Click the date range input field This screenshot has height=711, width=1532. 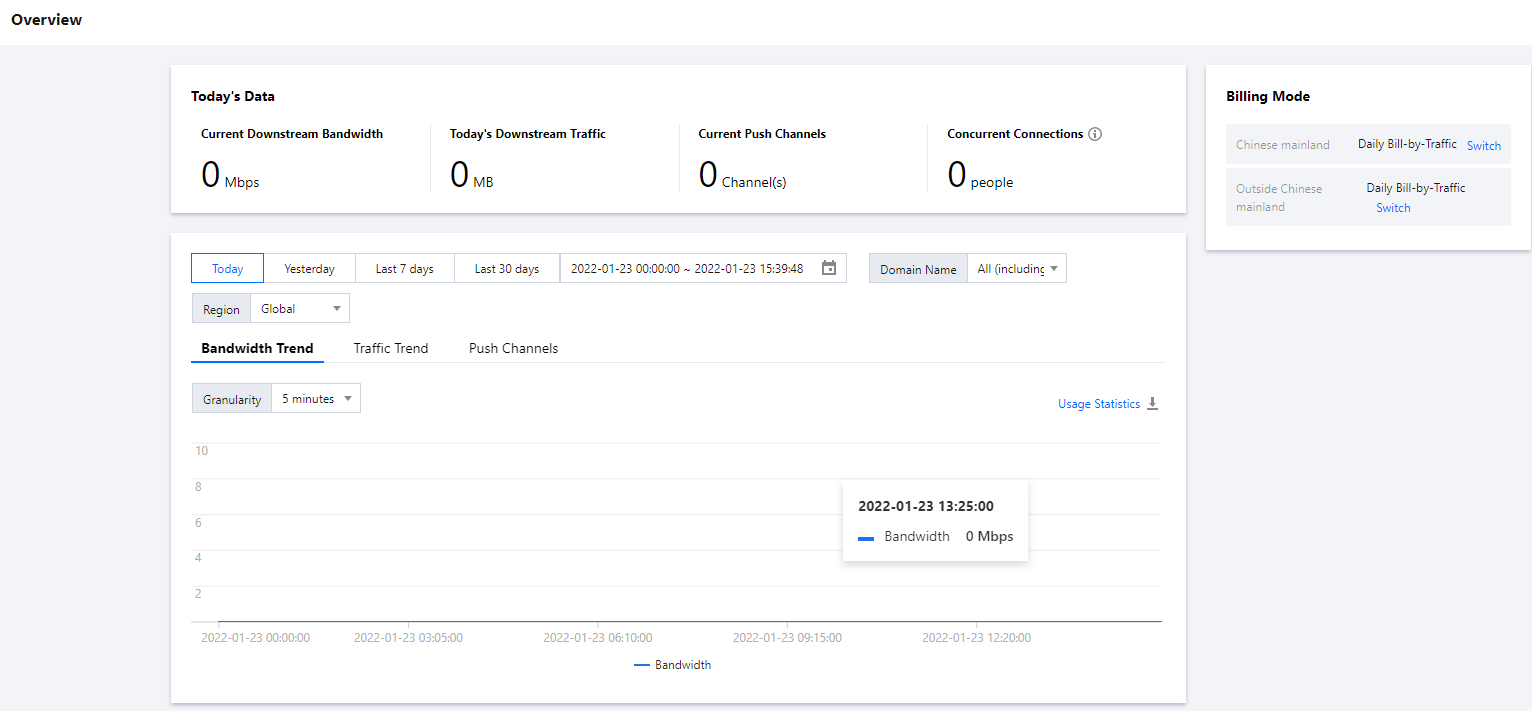pos(687,269)
